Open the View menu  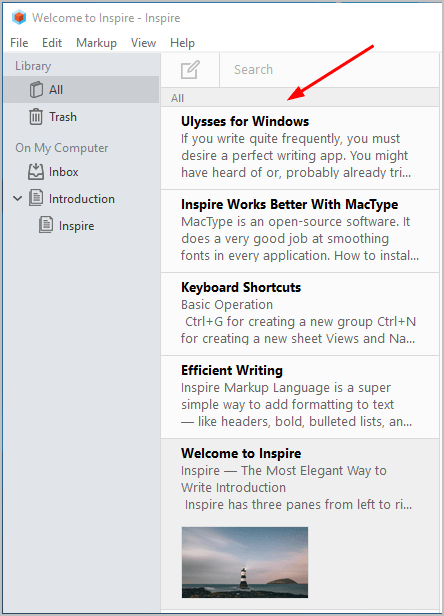point(143,42)
